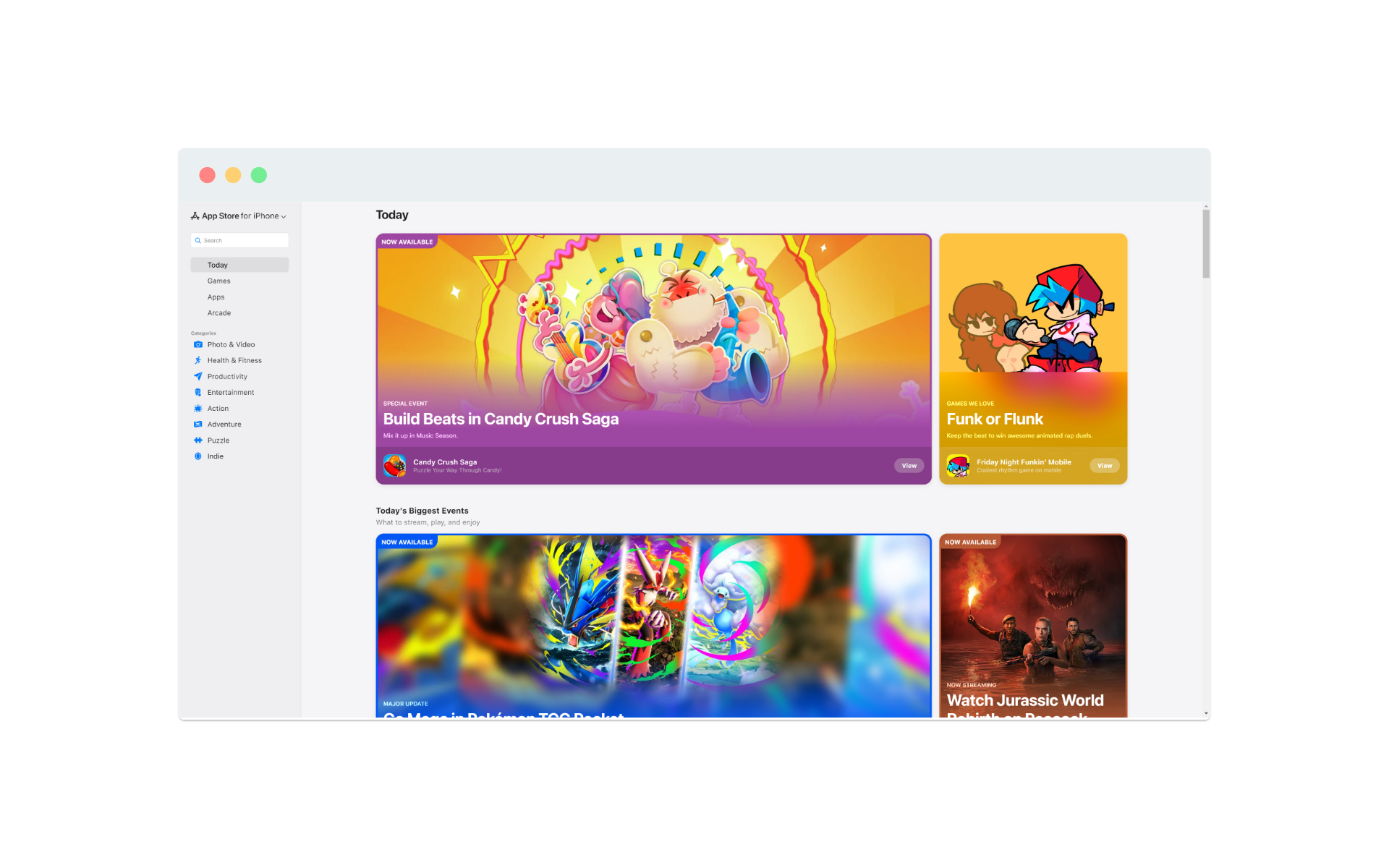Open the Pokémon TCG Pocket event card
Screen dimensions: 1389x868
(653, 626)
